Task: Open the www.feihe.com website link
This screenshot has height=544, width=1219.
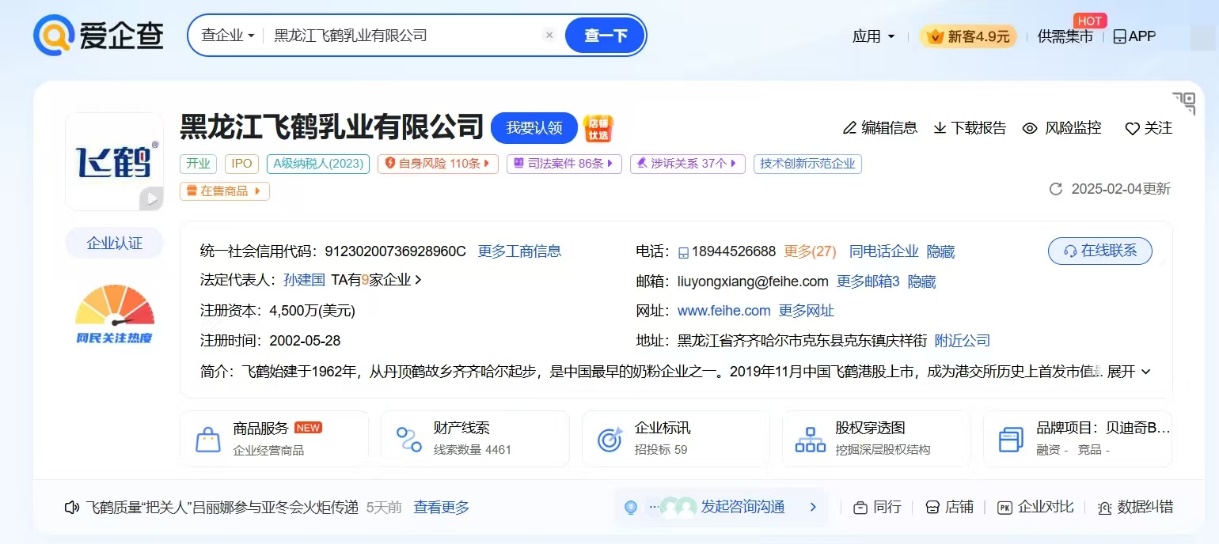Action: click(724, 311)
